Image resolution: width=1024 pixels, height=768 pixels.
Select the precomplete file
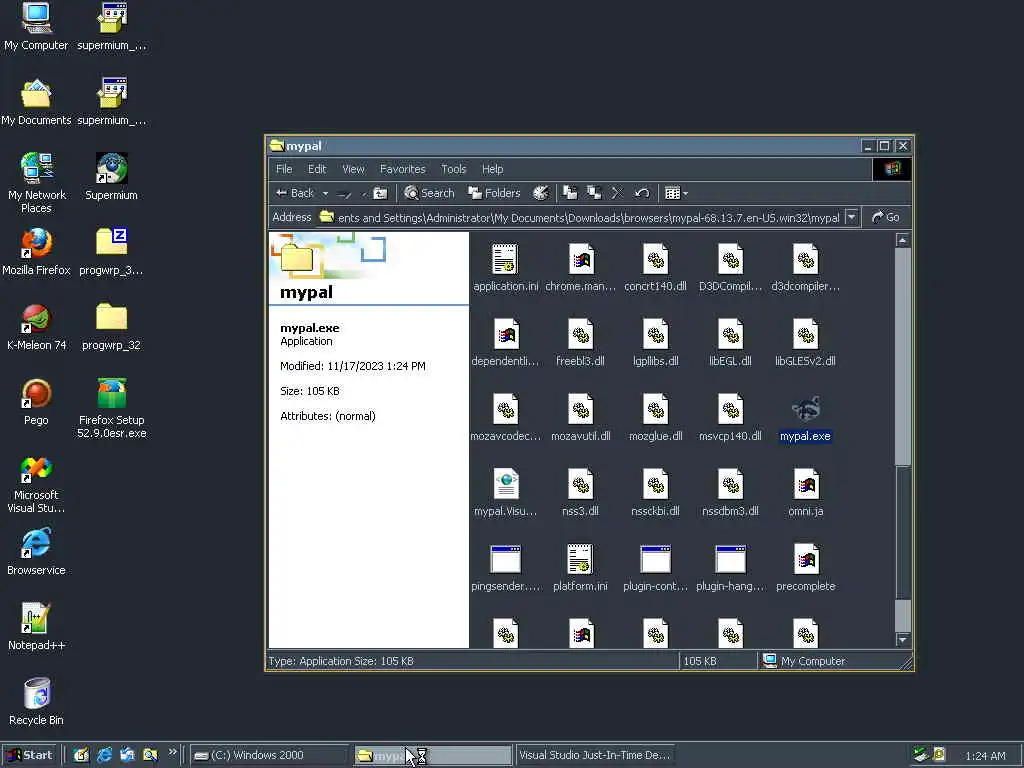(x=805, y=568)
